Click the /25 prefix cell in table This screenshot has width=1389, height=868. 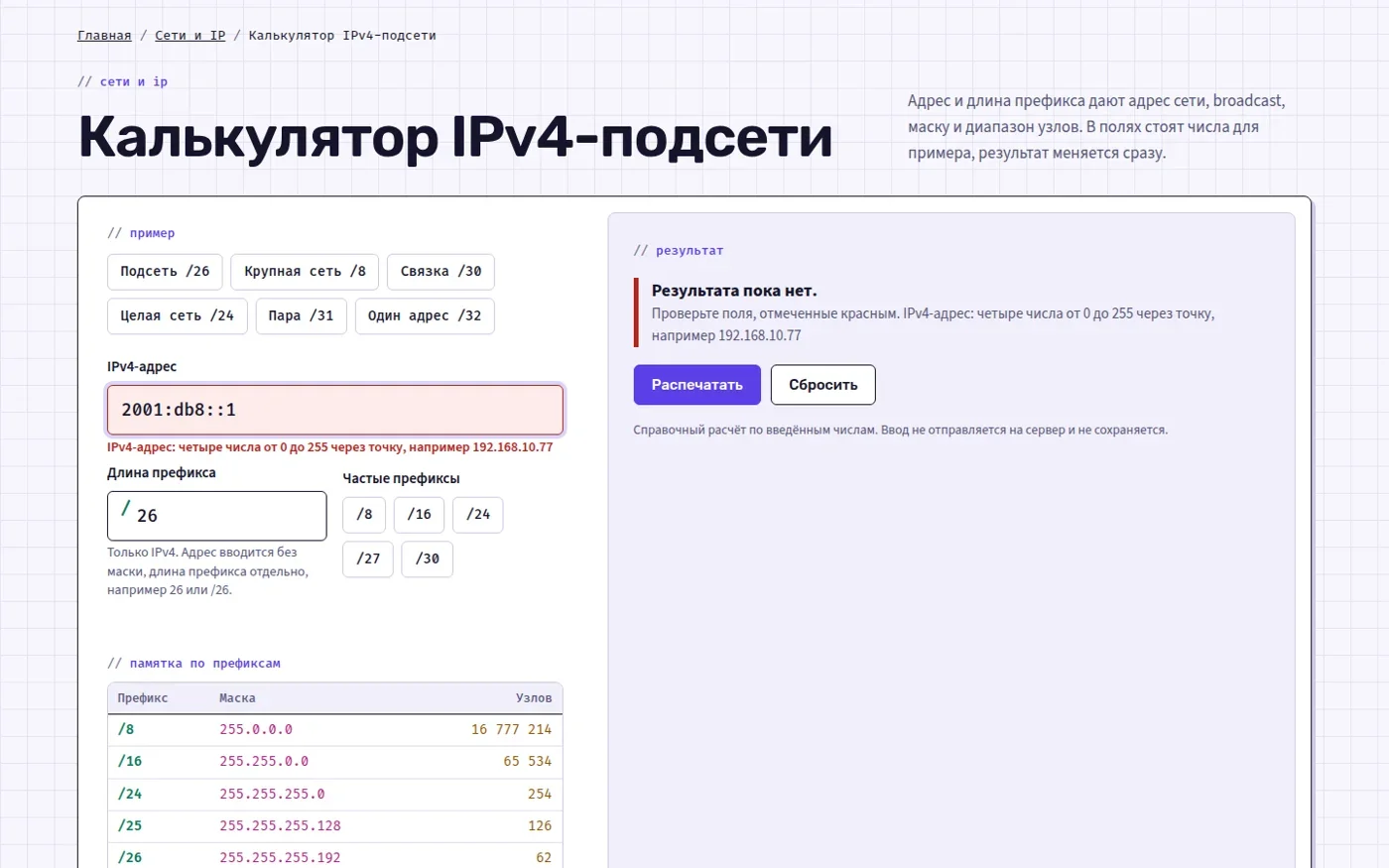tap(130, 825)
